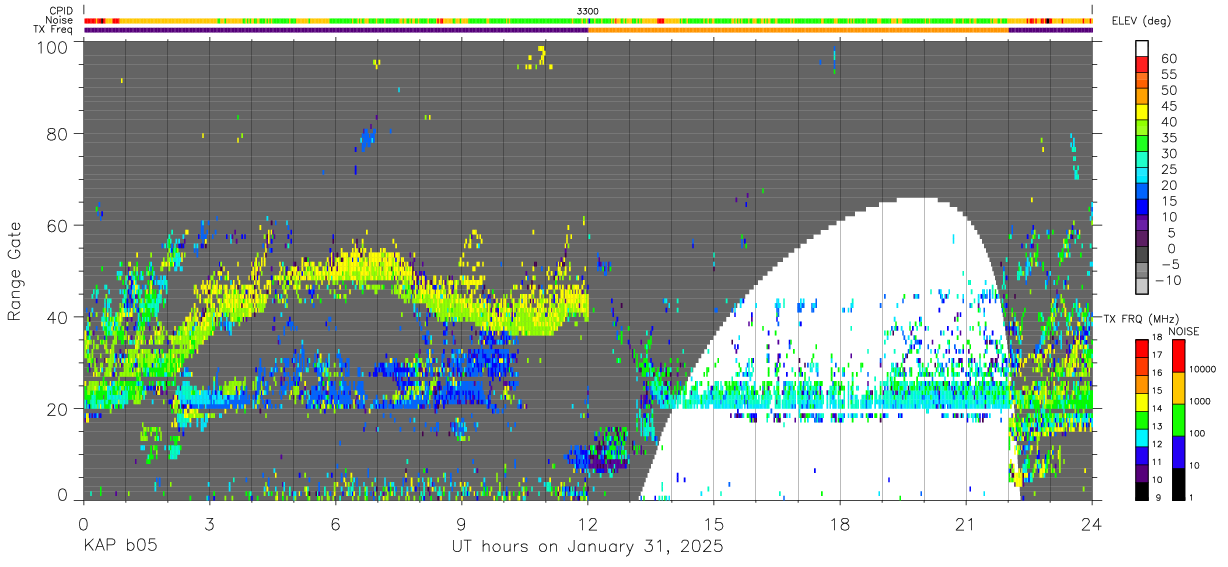This screenshot has width=1228, height=567.
Task: Click the '21' tick on UT hours axis
Action: pos(966,523)
